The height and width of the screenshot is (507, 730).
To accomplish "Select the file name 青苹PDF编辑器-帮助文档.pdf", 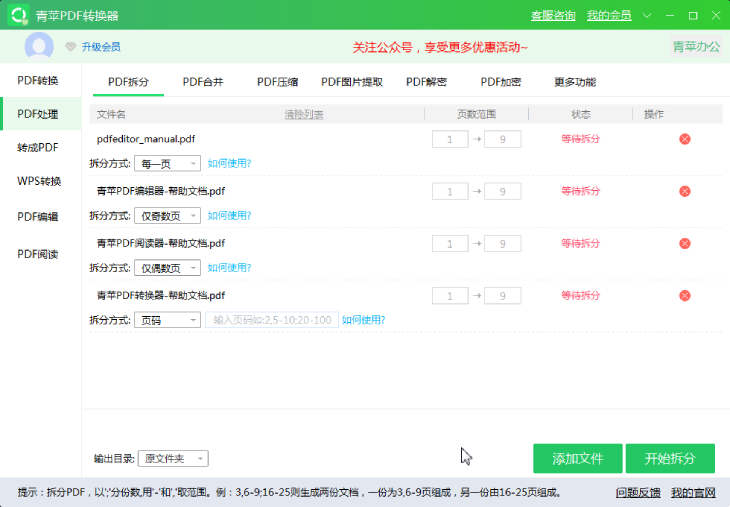I will (161, 191).
